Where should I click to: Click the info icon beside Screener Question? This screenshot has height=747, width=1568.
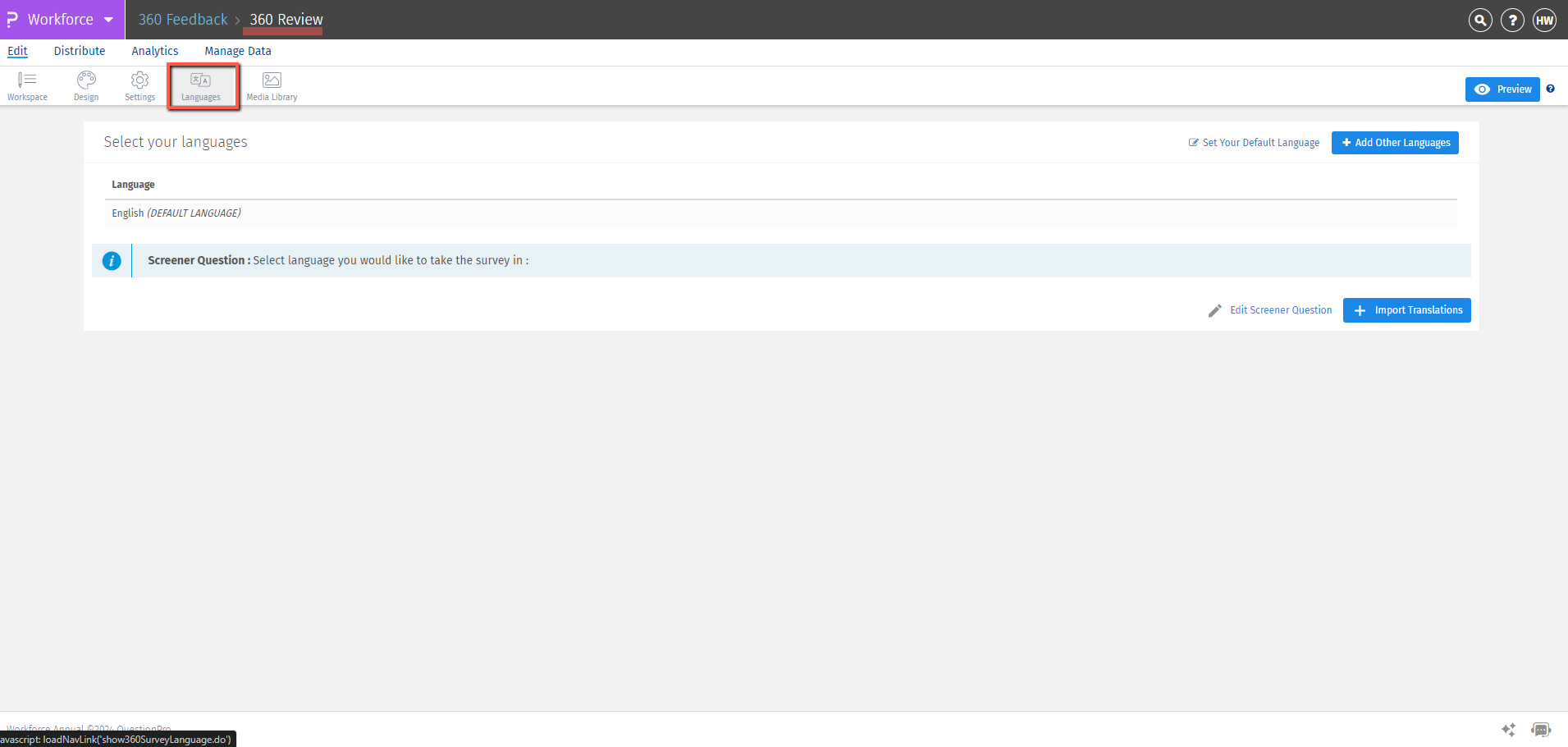(112, 260)
